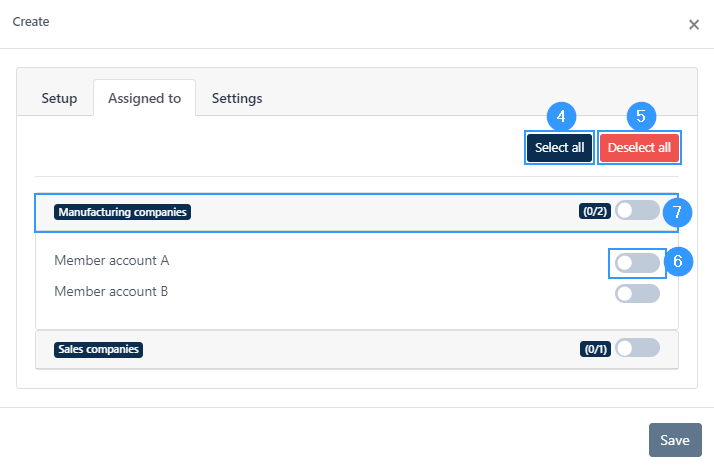Collapse the Manufacturing companies section header
The height and width of the screenshot is (469, 714).
pos(357,213)
